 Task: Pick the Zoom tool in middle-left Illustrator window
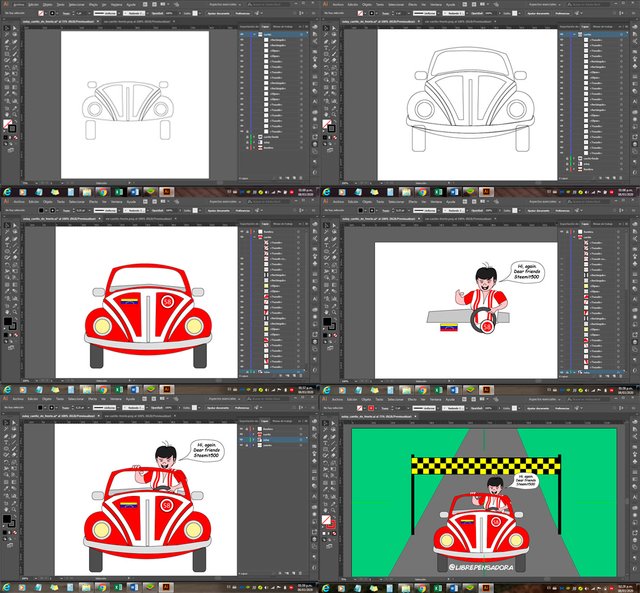(x=14, y=312)
